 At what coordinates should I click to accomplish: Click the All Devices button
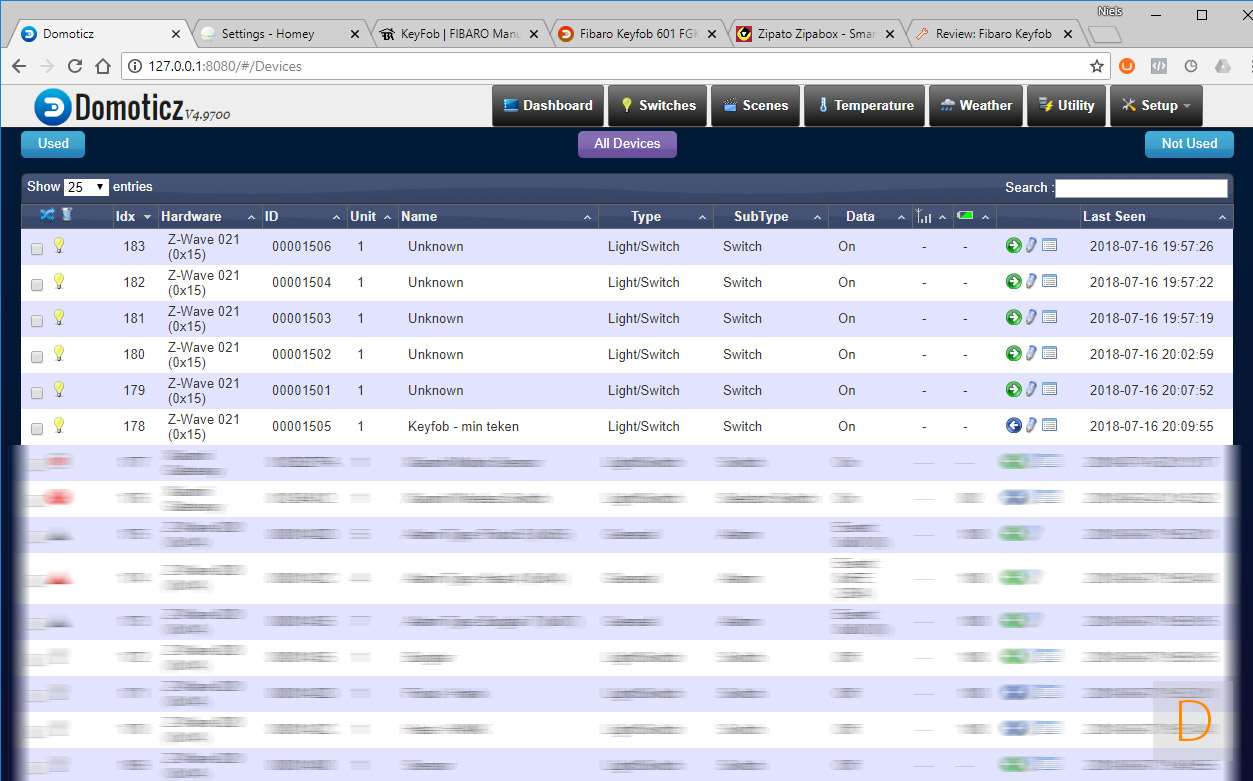coord(627,144)
